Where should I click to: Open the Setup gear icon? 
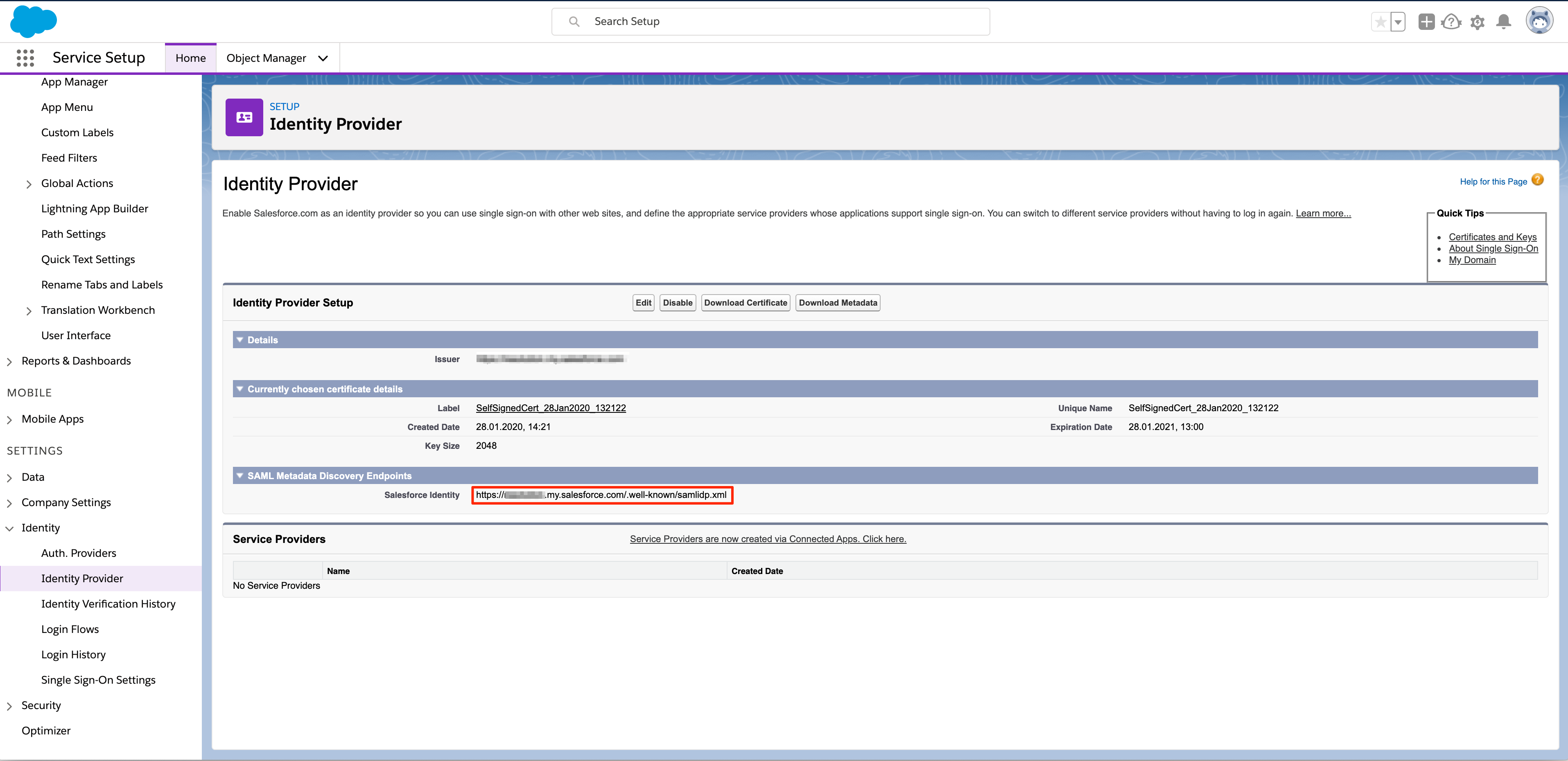(x=1477, y=22)
